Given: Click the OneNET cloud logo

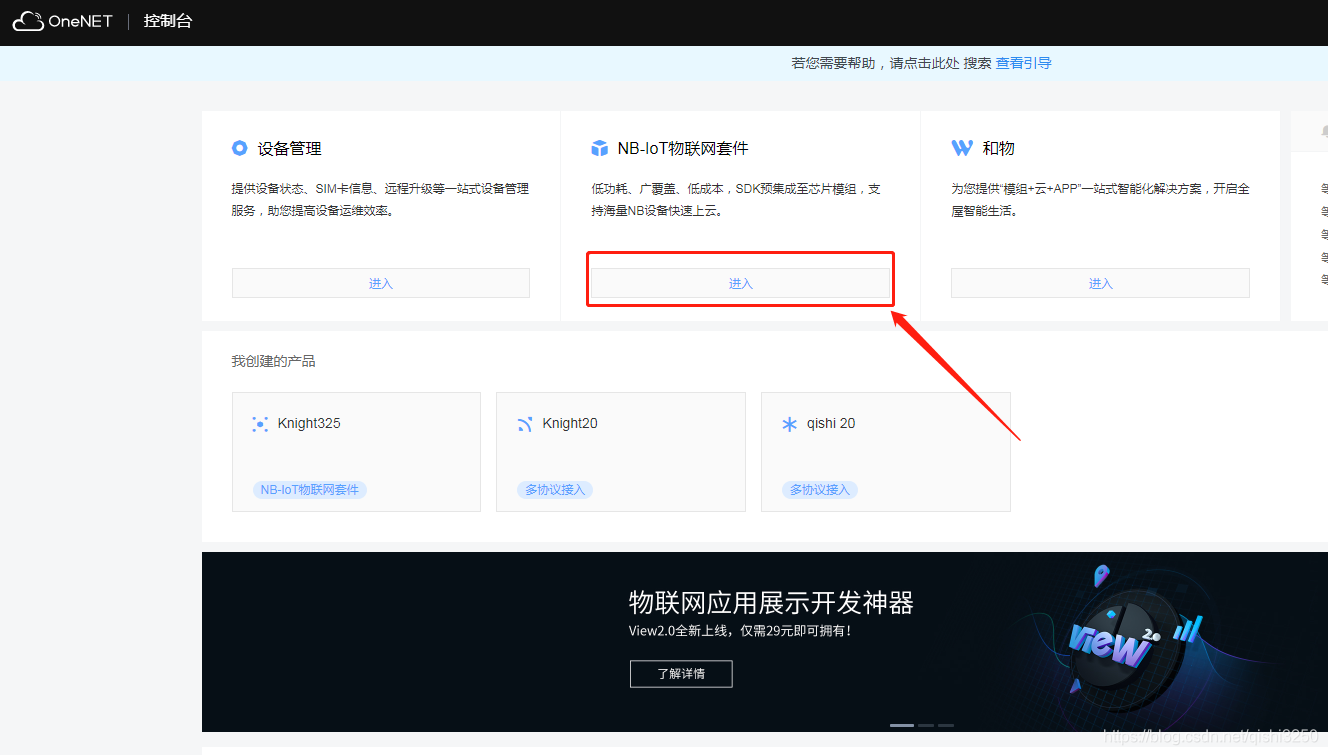Looking at the screenshot, I should coord(62,21).
